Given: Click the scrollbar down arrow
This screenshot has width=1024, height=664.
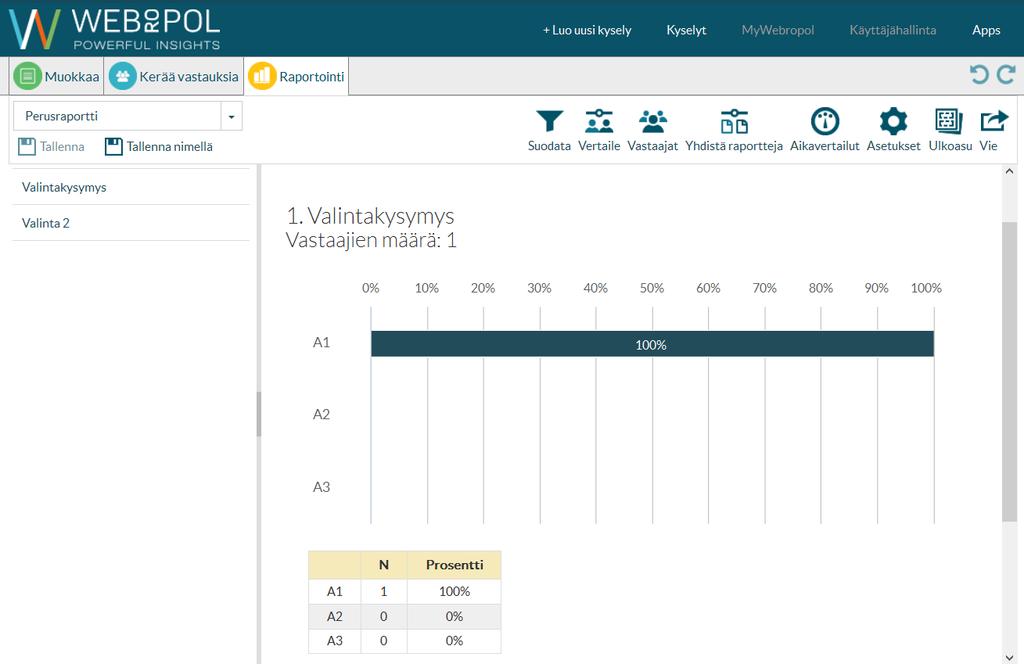Looking at the screenshot, I should coord(1009,657).
